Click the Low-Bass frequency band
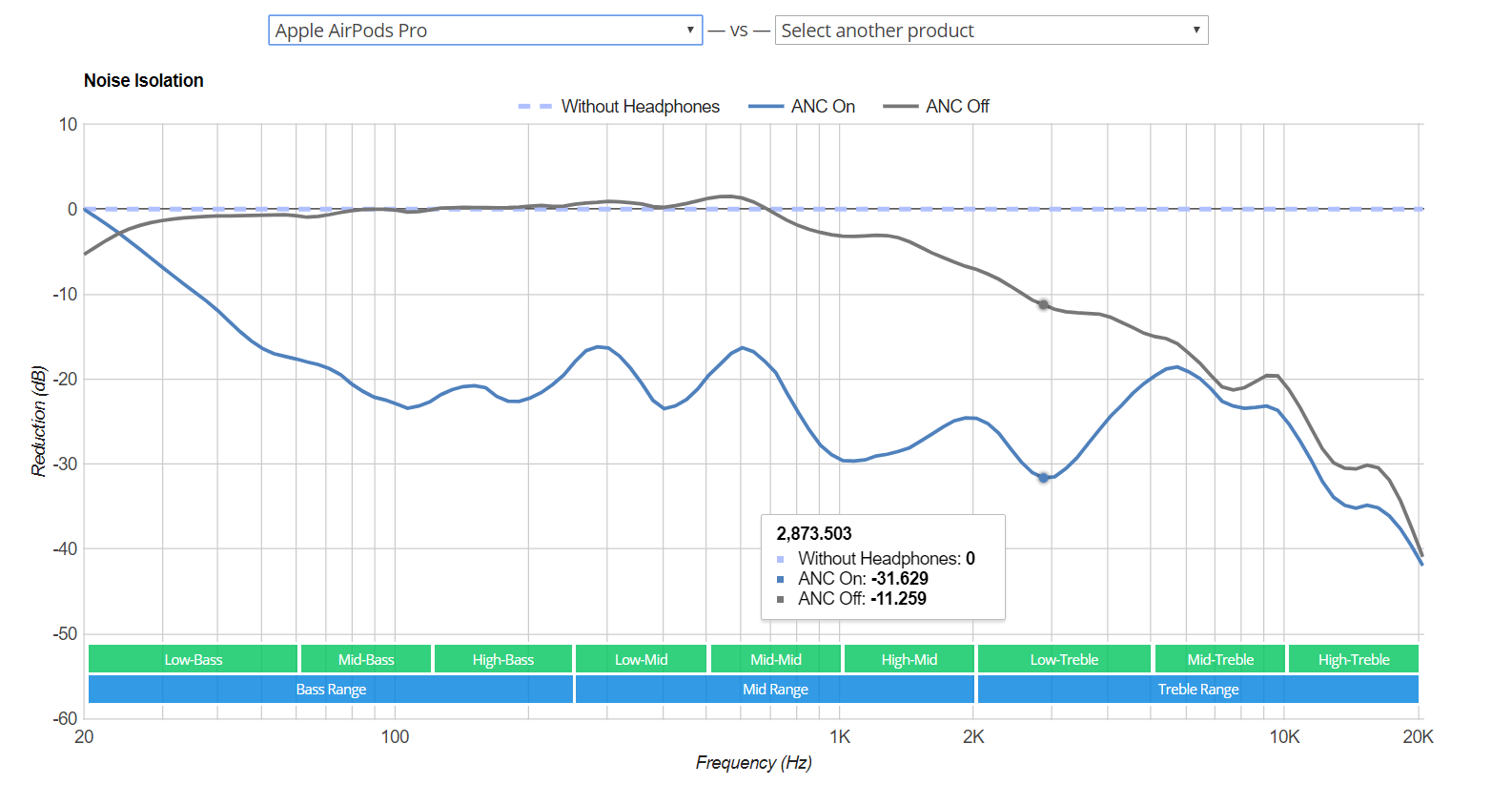The width and height of the screenshot is (1512, 805). coord(193,659)
